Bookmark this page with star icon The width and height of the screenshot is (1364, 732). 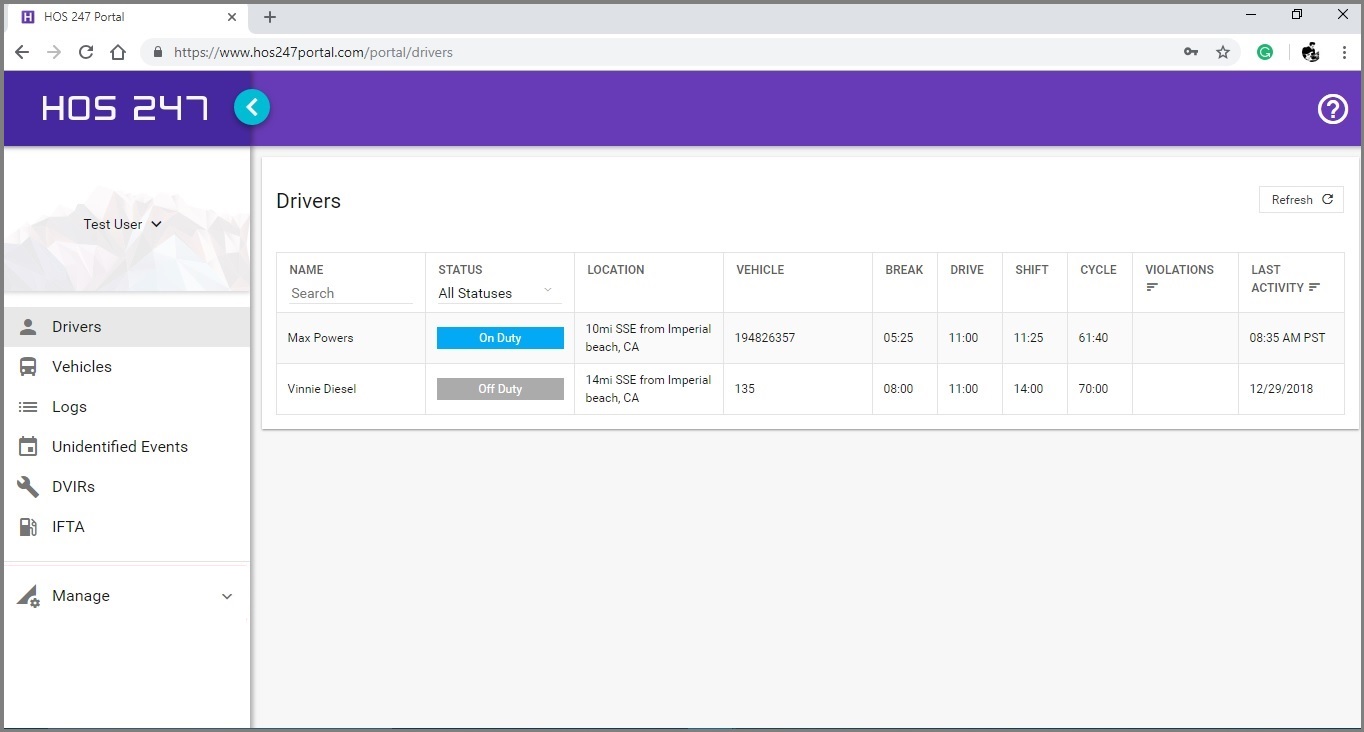pyautogui.click(x=1222, y=52)
